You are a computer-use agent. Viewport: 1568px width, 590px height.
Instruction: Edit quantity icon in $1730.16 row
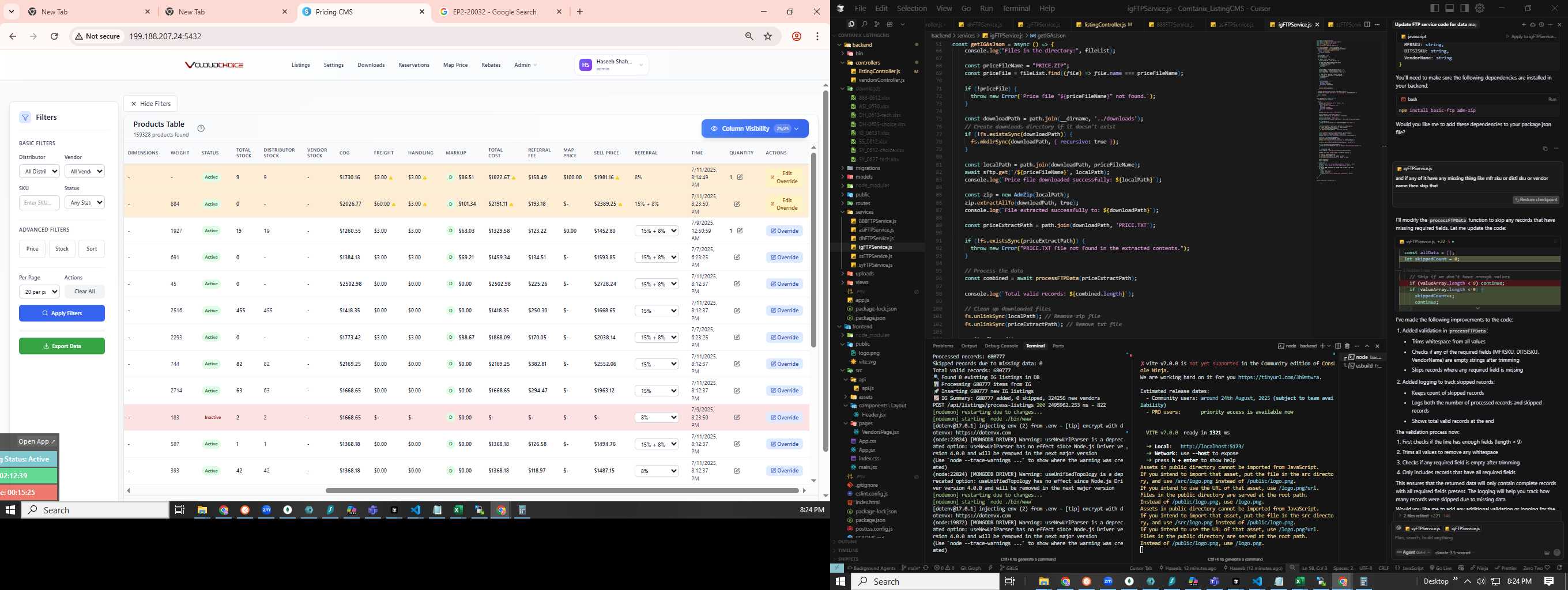tap(740, 177)
